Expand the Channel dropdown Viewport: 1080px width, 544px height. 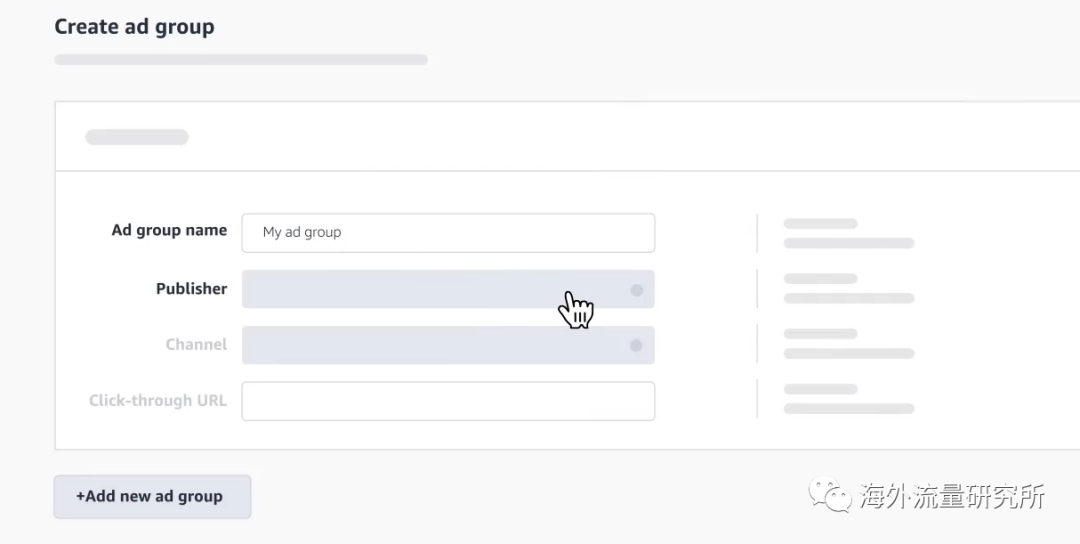point(448,345)
